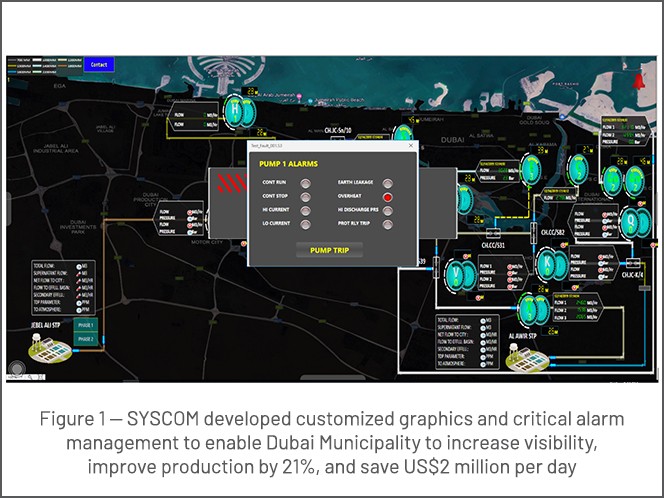Select the pump station Q icon

[630, 219]
